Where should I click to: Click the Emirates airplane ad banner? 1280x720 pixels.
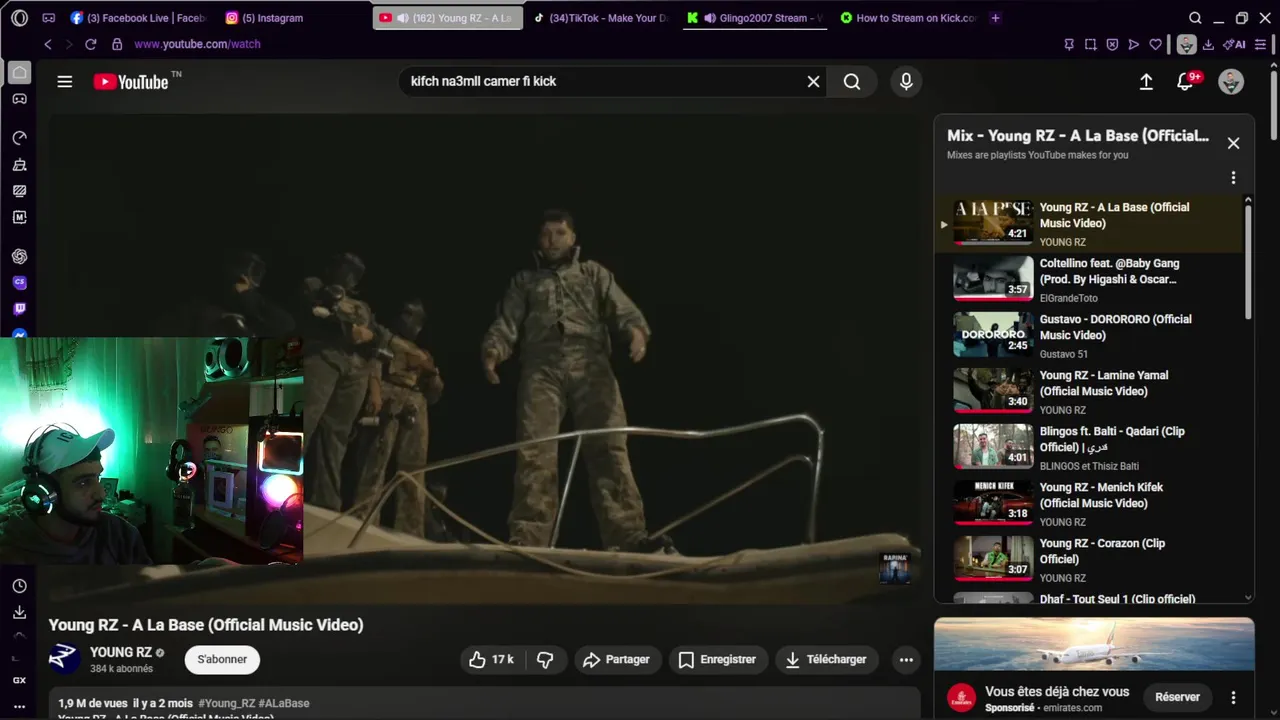[x=1094, y=644]
